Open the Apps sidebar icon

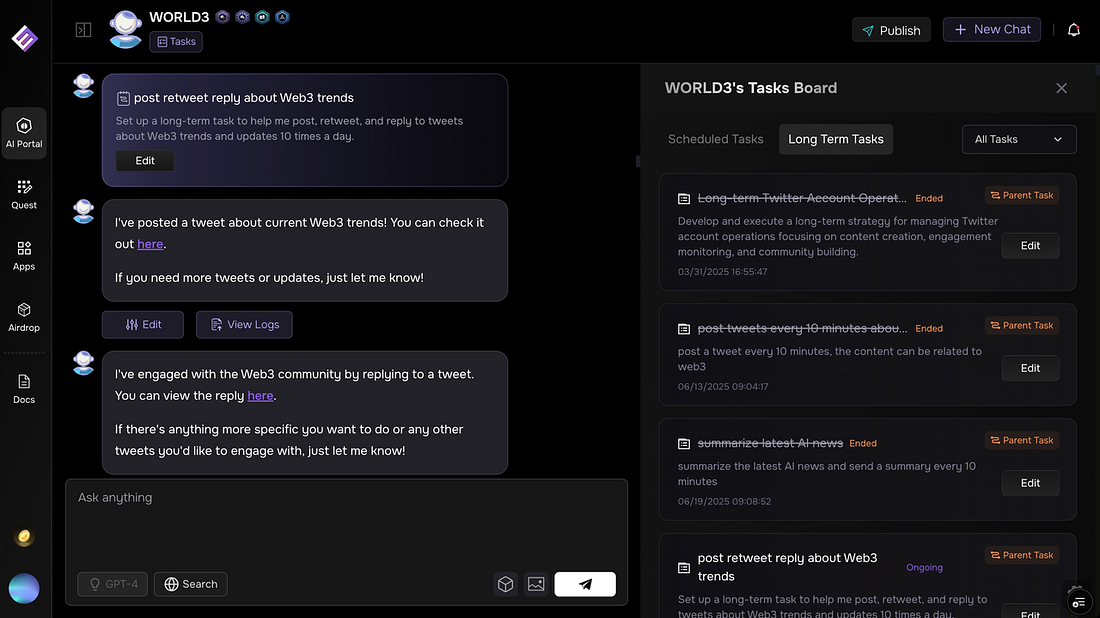click(x=24, y=255)
